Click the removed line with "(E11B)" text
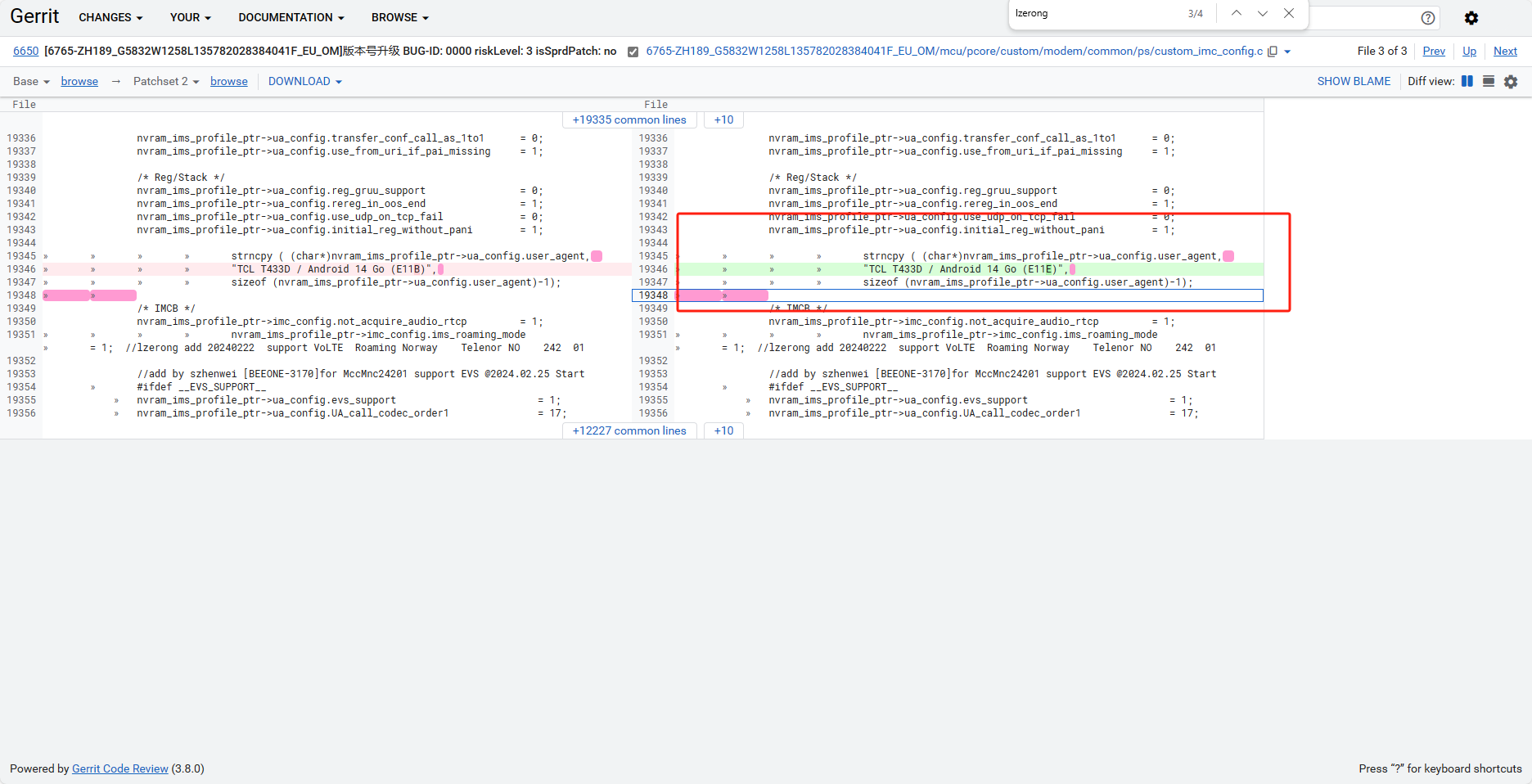 [337, 269]
